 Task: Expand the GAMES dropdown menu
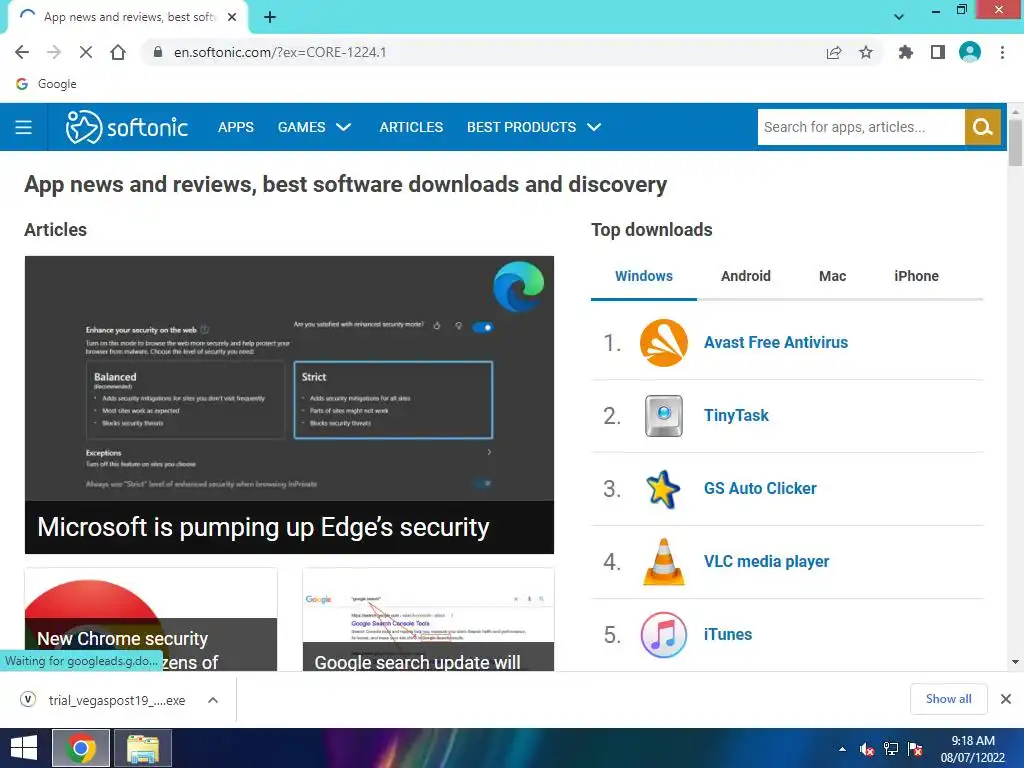click(x=315, y=127)
